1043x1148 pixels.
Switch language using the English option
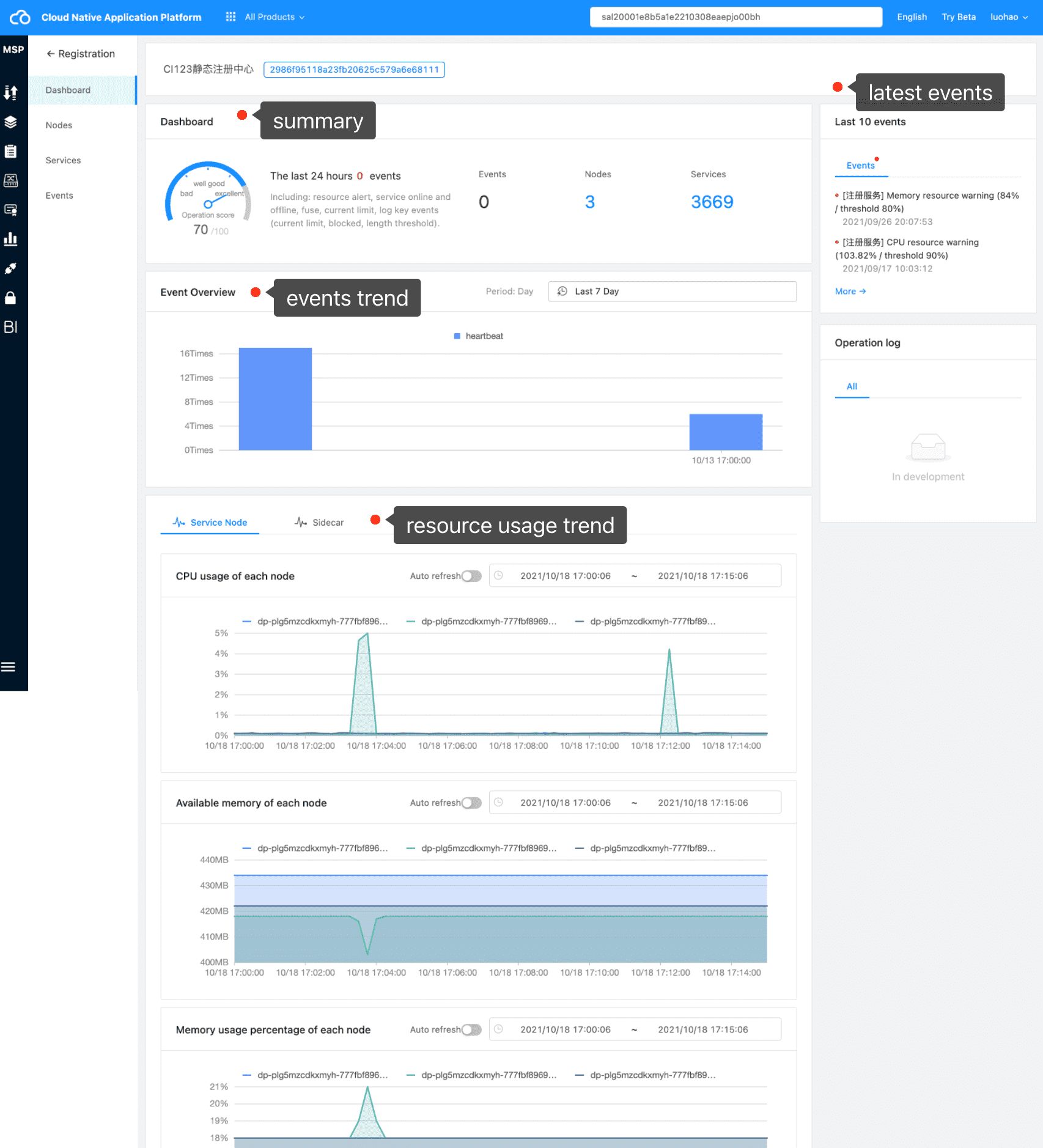(x=912, y=17)
